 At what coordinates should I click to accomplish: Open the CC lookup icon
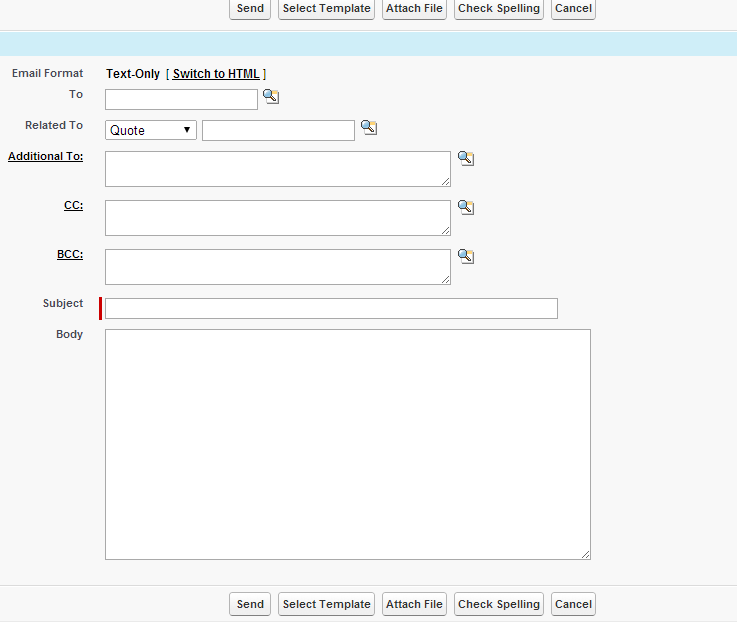(x=466, y=207)
